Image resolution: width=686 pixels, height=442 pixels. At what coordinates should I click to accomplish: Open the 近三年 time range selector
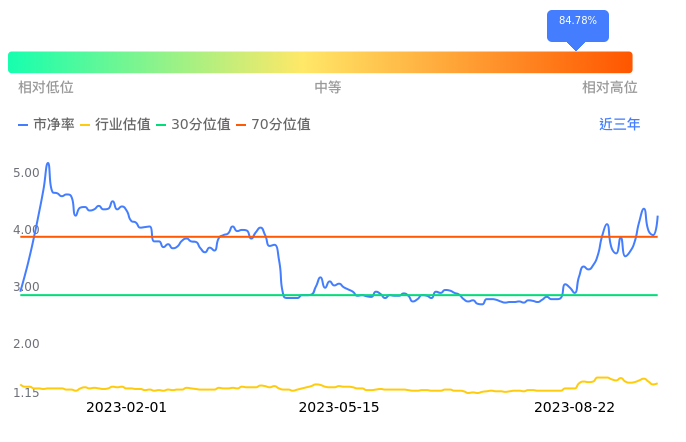click(x=619, y=125)
